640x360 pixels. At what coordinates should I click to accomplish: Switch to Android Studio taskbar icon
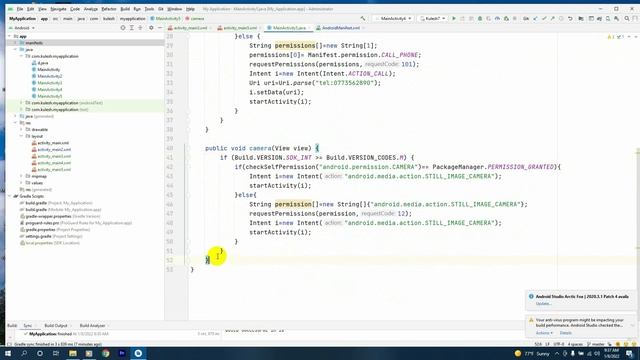[x=138, y=353]
